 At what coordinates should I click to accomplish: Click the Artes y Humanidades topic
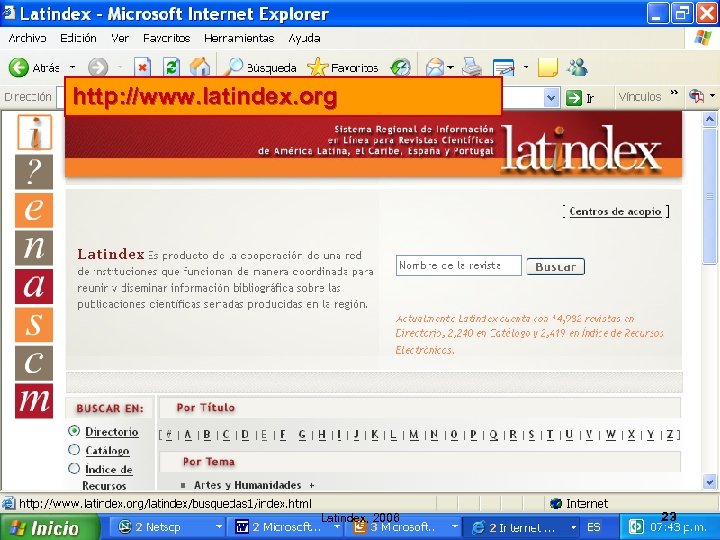[248, 485]
